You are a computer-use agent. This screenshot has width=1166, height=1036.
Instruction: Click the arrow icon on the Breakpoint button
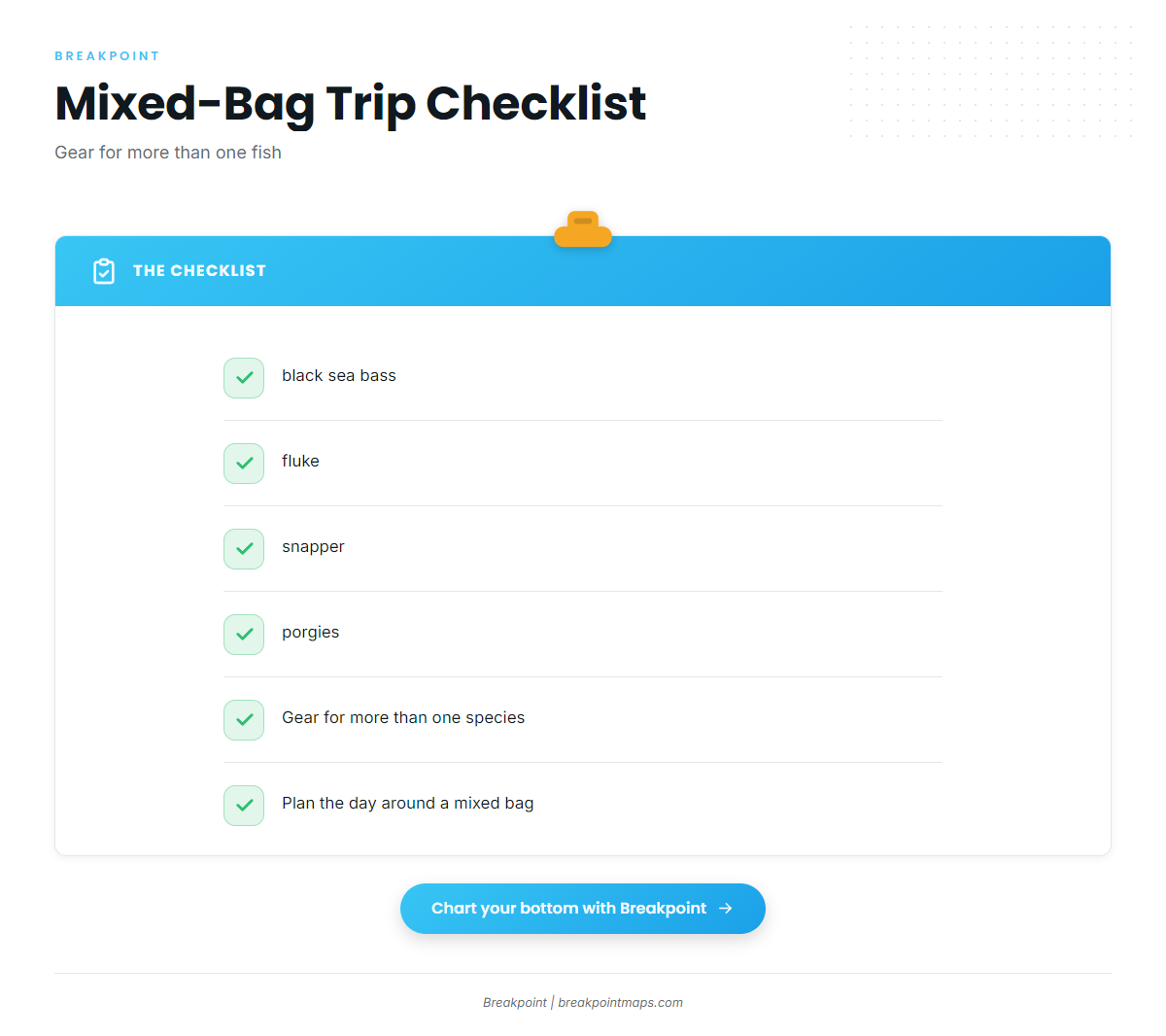point(725,909)
